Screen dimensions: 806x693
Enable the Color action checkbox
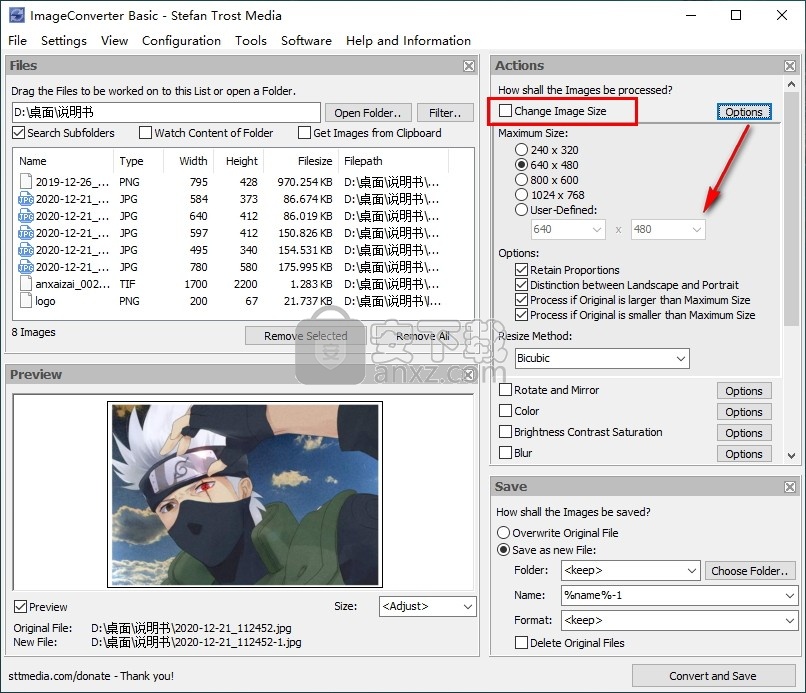505,411
